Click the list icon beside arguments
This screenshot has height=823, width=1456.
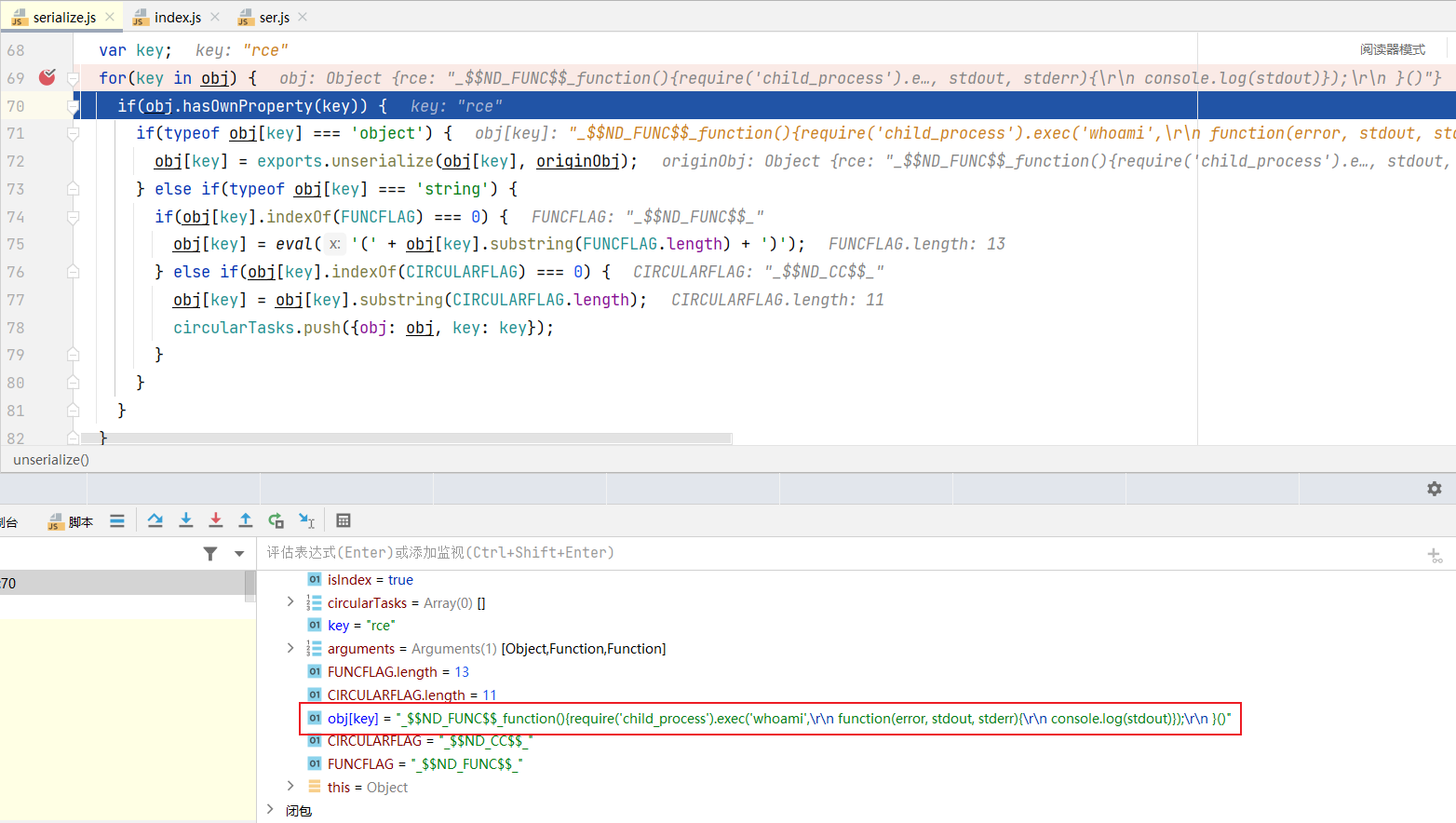coord(315,648)
